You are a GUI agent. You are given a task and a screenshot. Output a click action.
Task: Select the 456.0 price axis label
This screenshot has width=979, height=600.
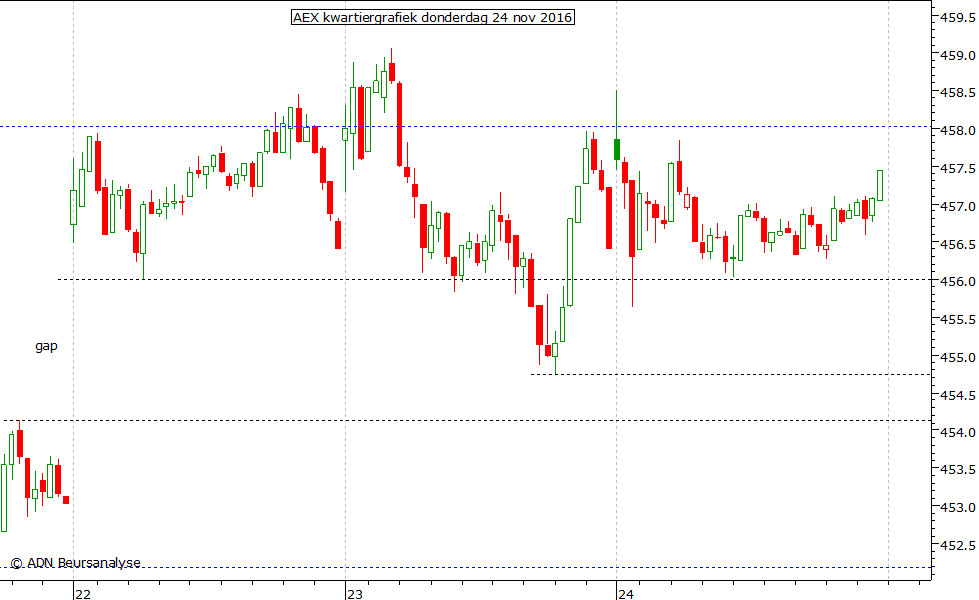click(x=958, y=282)
